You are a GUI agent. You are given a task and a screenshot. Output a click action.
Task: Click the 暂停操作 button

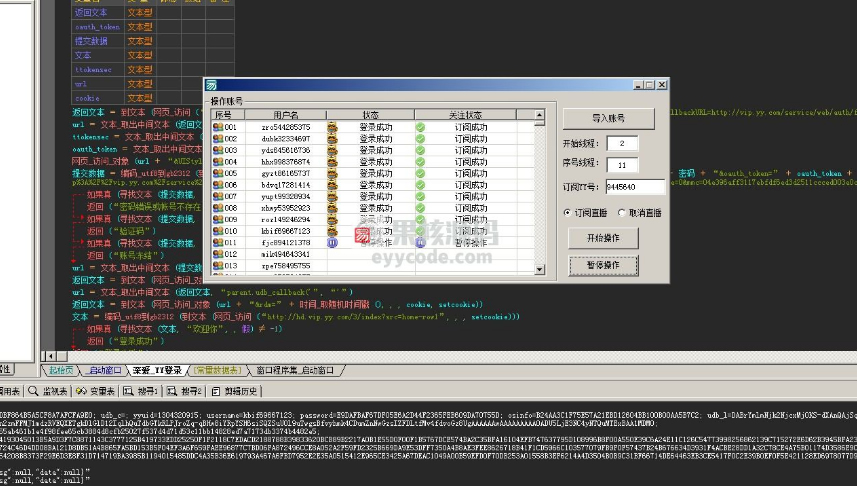click(603, 265)
